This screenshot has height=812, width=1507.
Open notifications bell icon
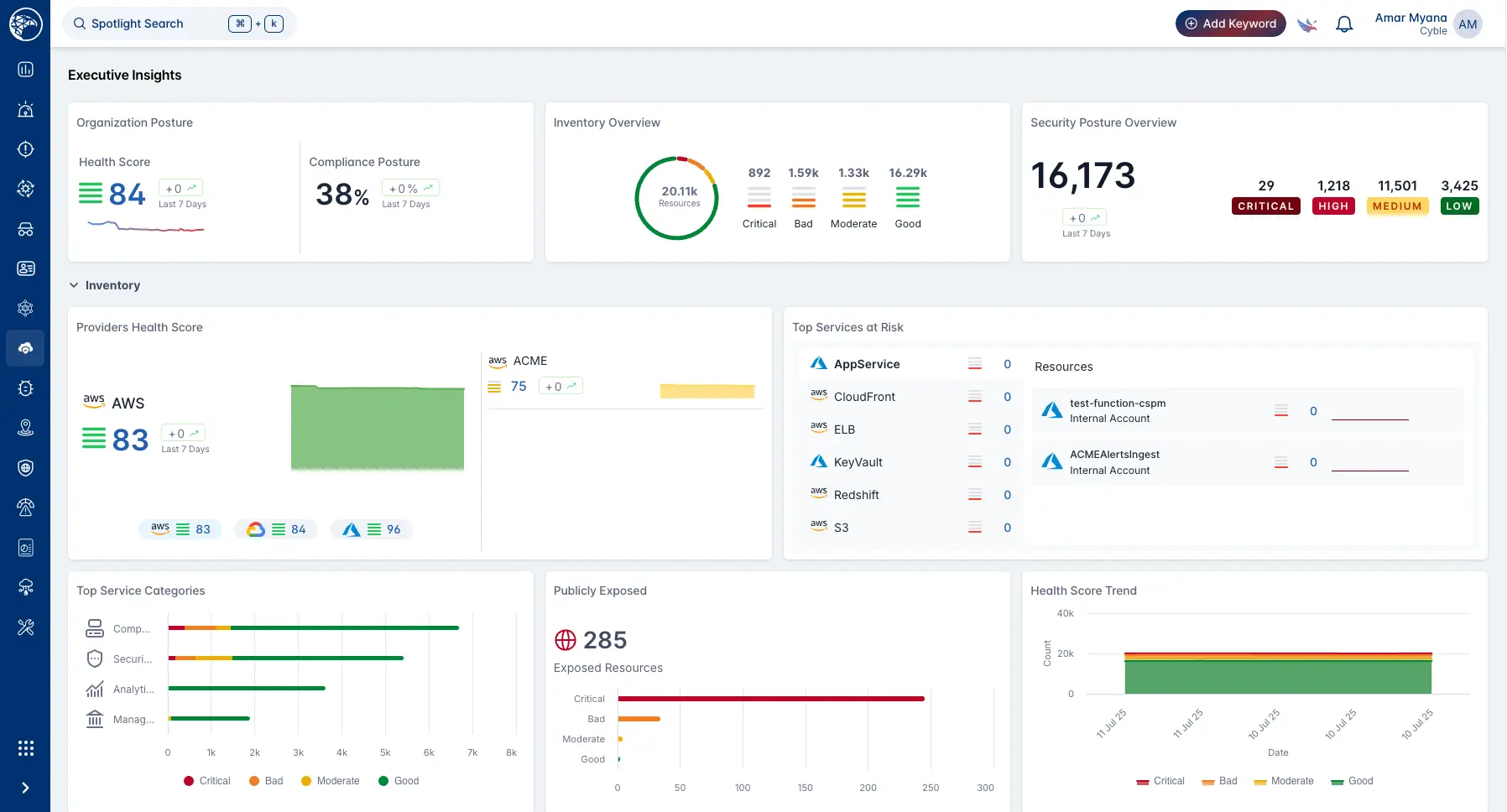point(1344,24)
